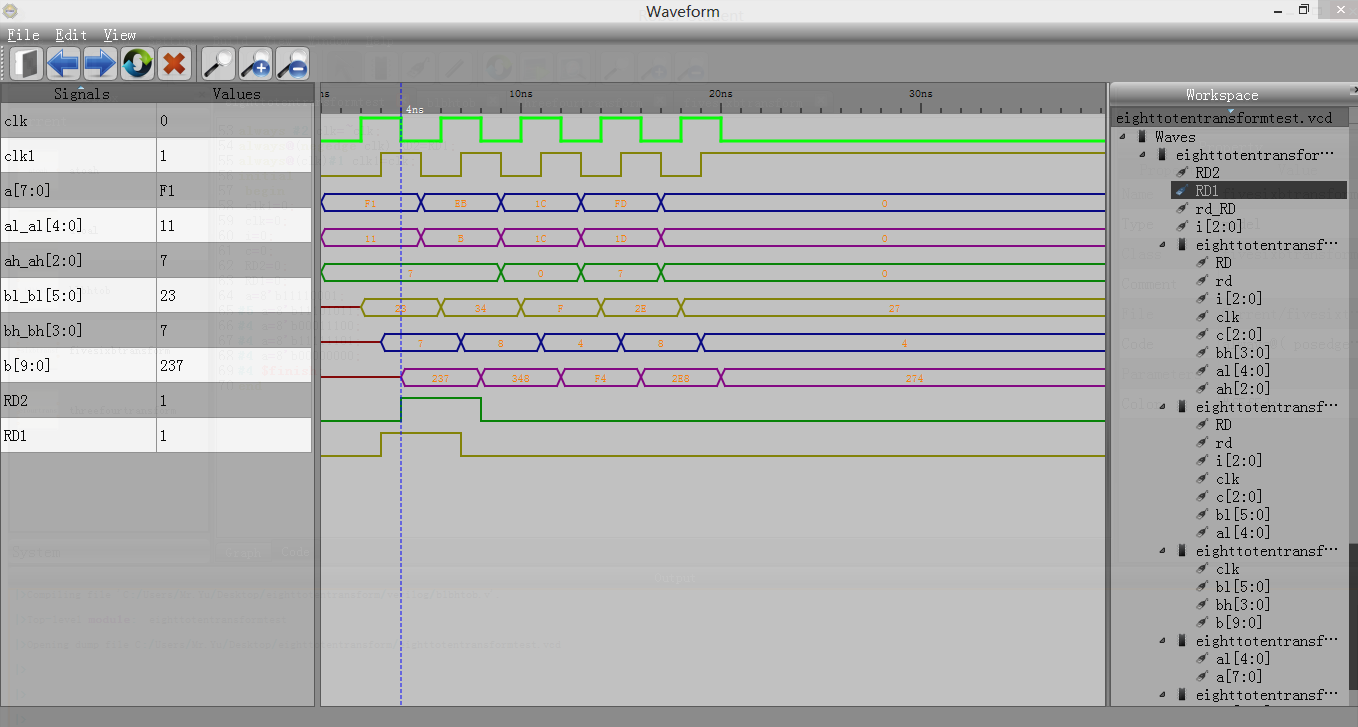Click the EB segment in a[7:0] waveform
Screen dimensions: 1358x727
pyautogui.click(x=461, y=203)
